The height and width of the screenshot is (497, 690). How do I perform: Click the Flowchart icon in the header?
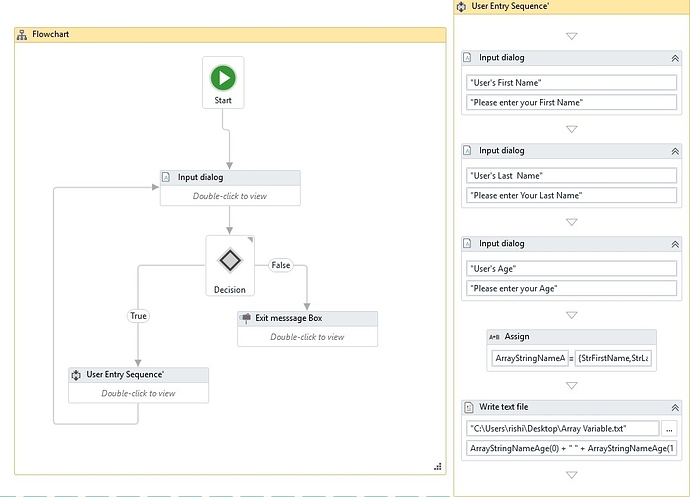22,34
